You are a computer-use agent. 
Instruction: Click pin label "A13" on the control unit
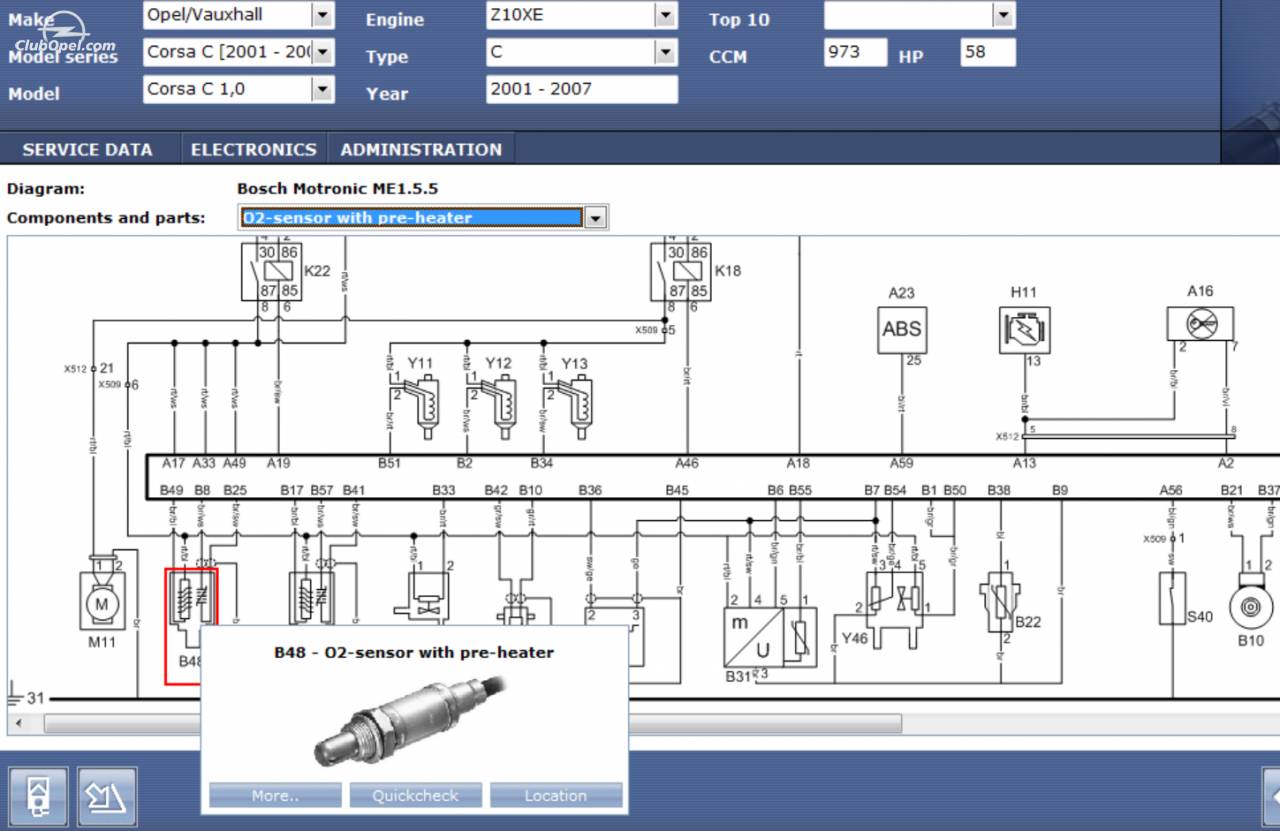coord(1024,463)
